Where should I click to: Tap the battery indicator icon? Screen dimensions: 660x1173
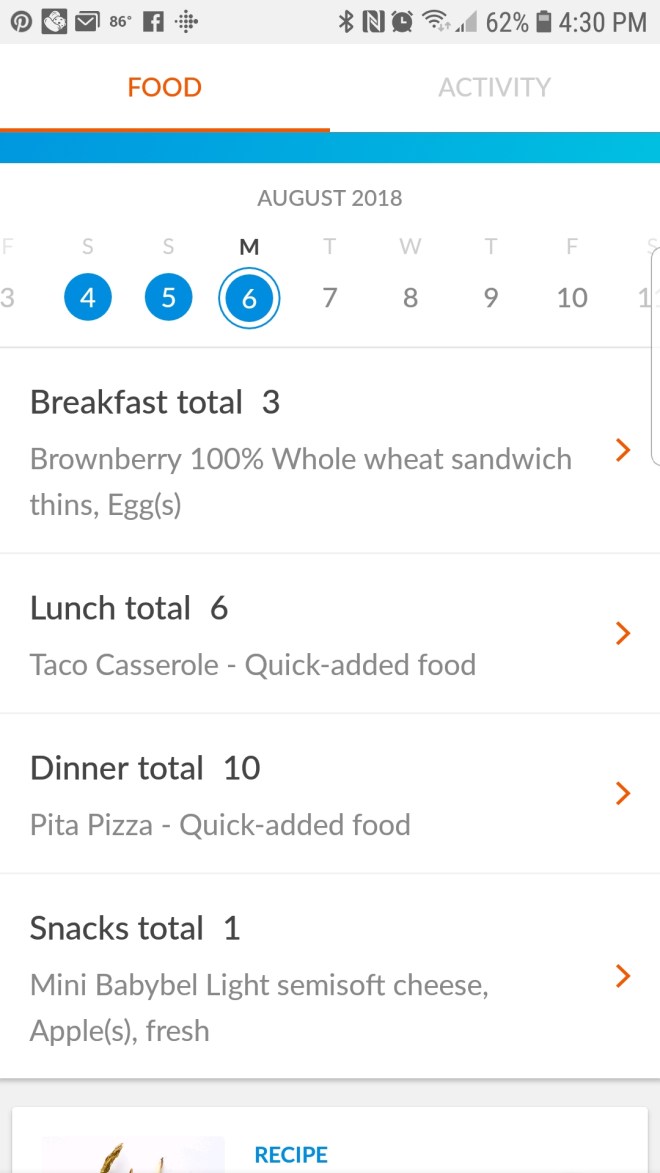pyautogui.click(x=544, y=21)
